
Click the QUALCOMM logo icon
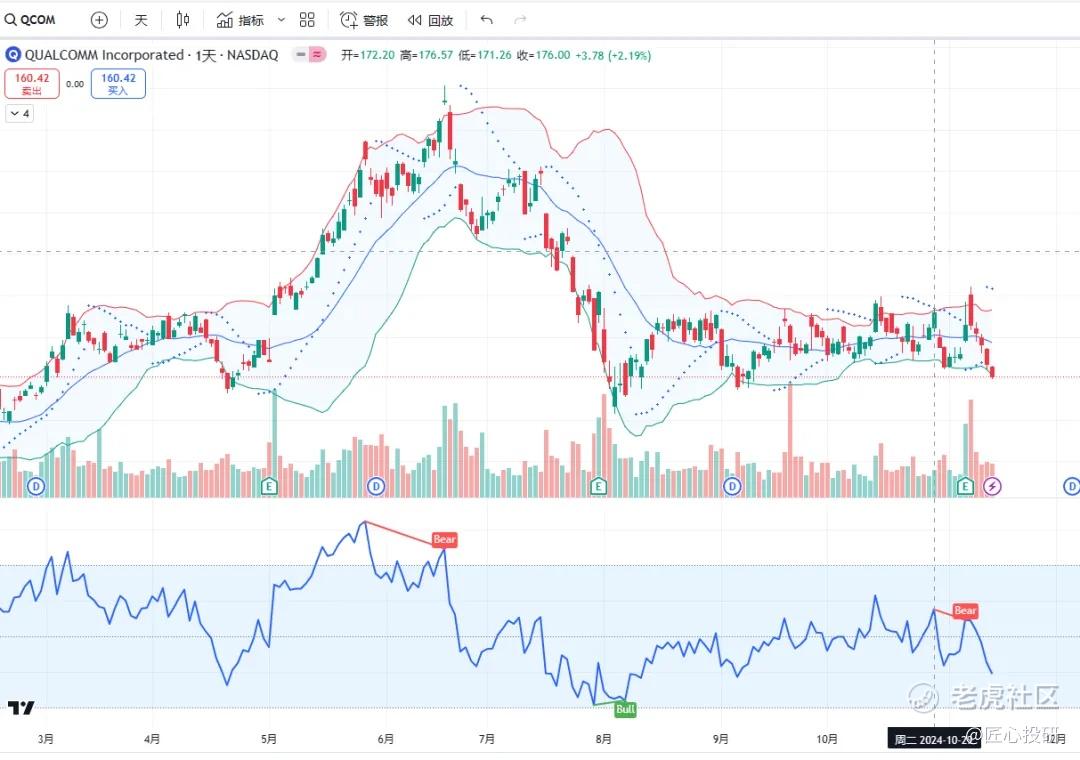point(13,54)
